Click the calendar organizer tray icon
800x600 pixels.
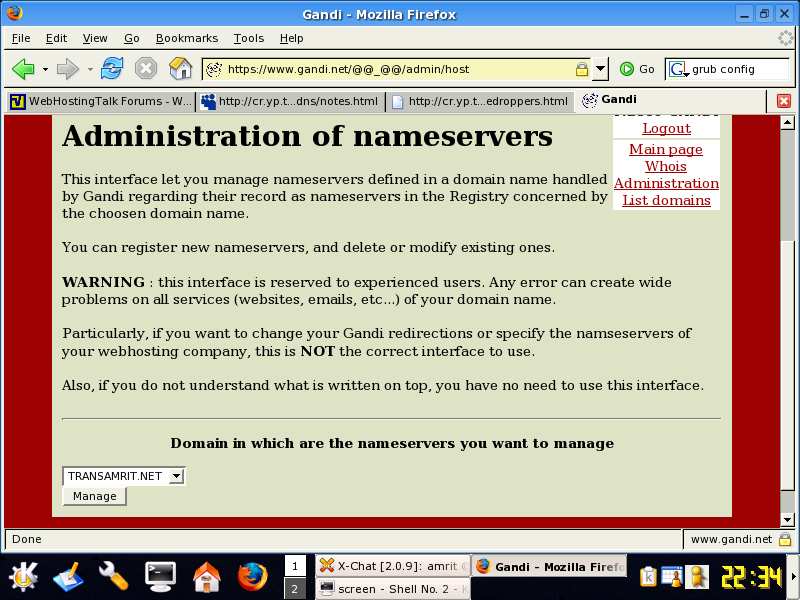pyautogui.click(x=672, y=577)
